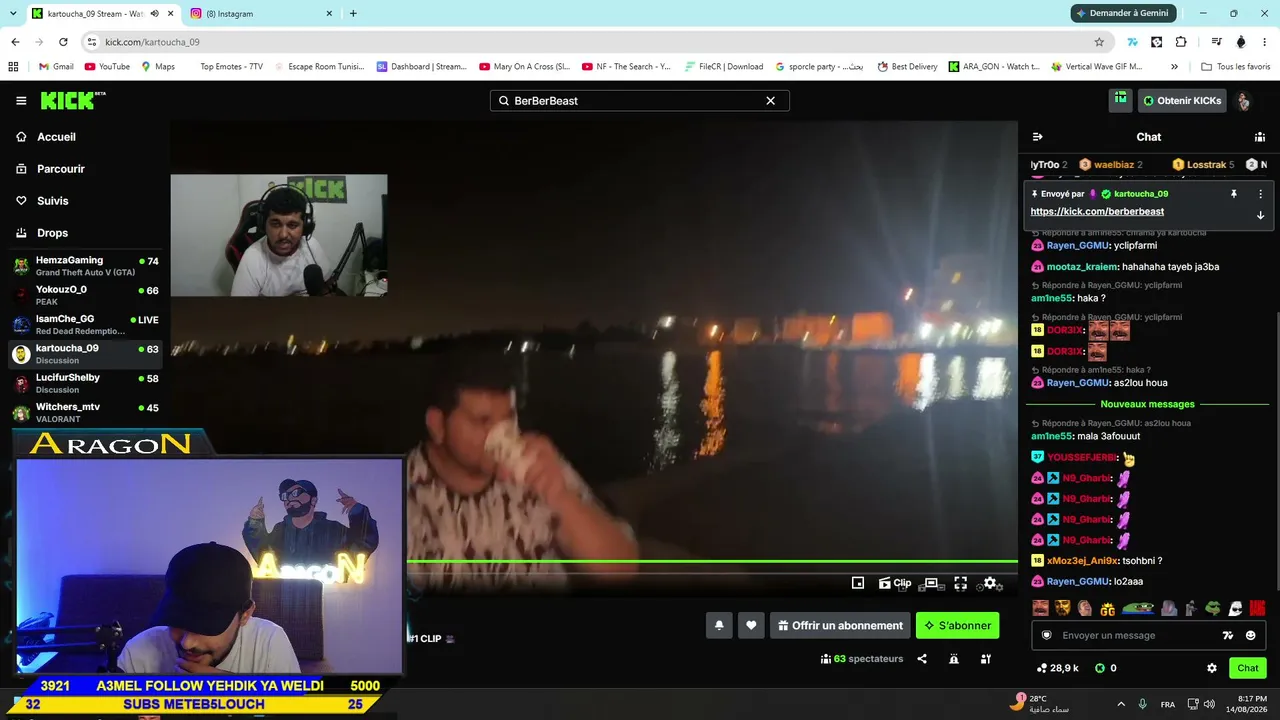
Task: Insert the GG quick emote
Action: pyautogui.click(x=1107, y=608)
